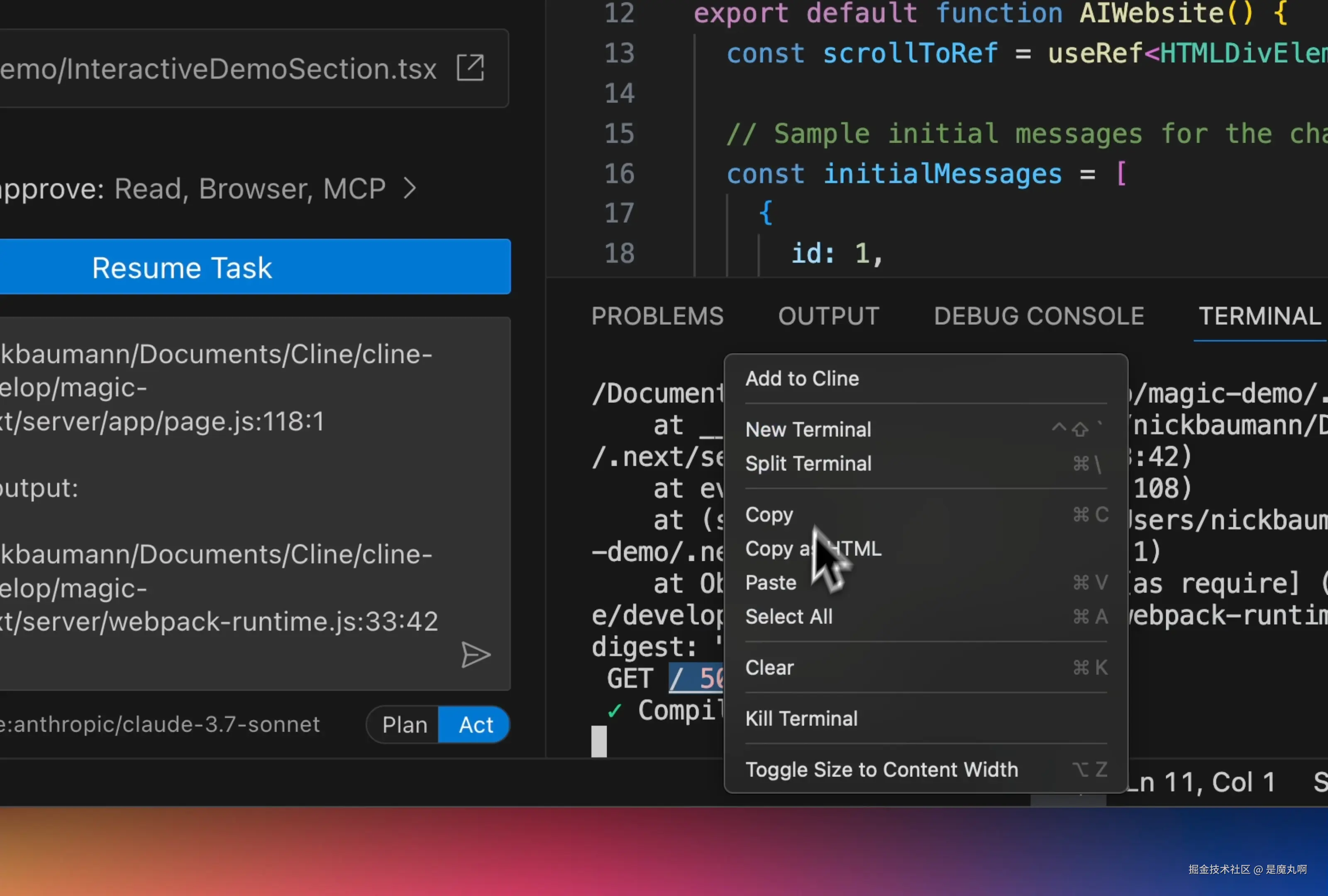The image size is (1328, 896).
Task: Click Copy in the terminal context menu
Action: click(x=769, y=514)
